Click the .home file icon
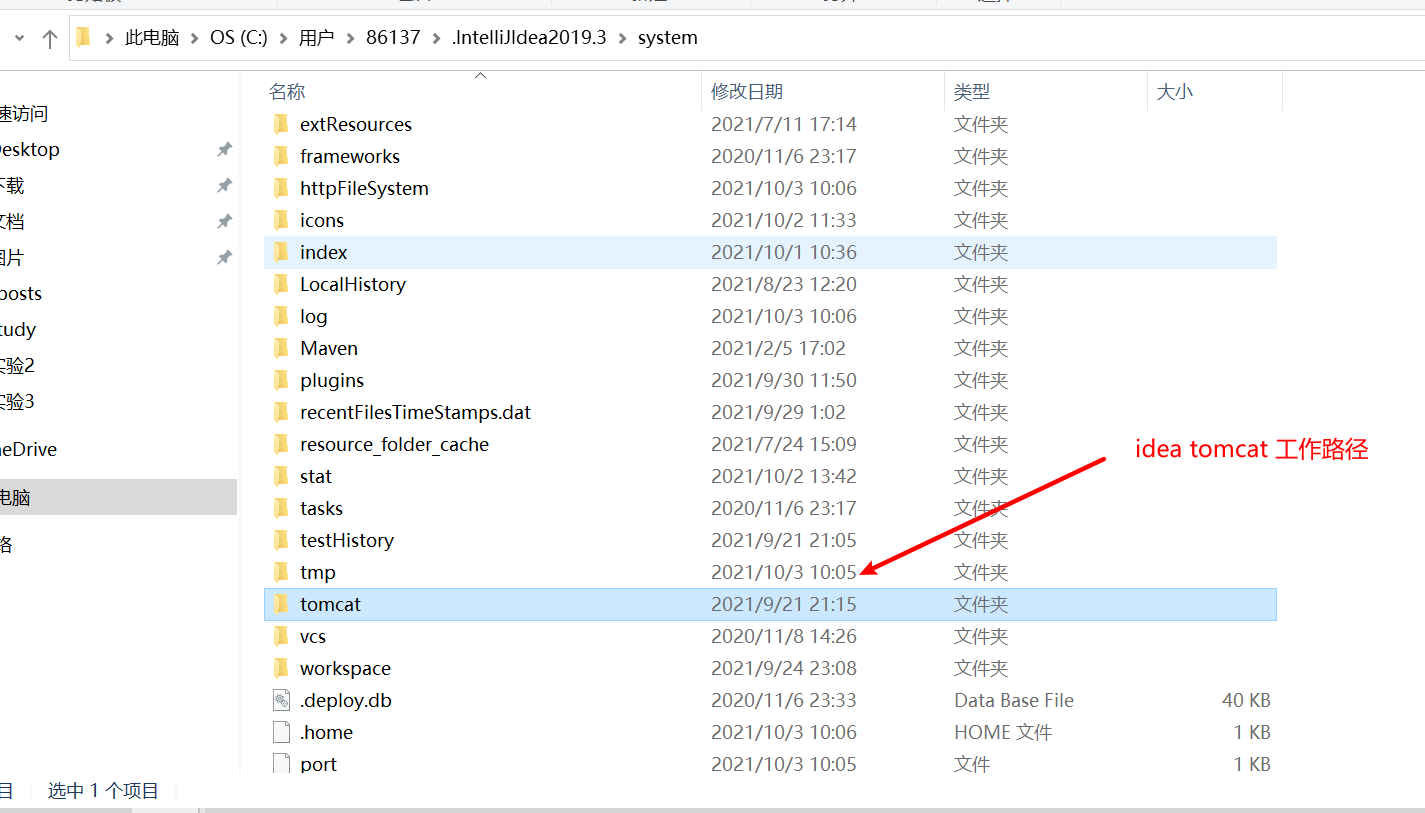 pos(281,732)
